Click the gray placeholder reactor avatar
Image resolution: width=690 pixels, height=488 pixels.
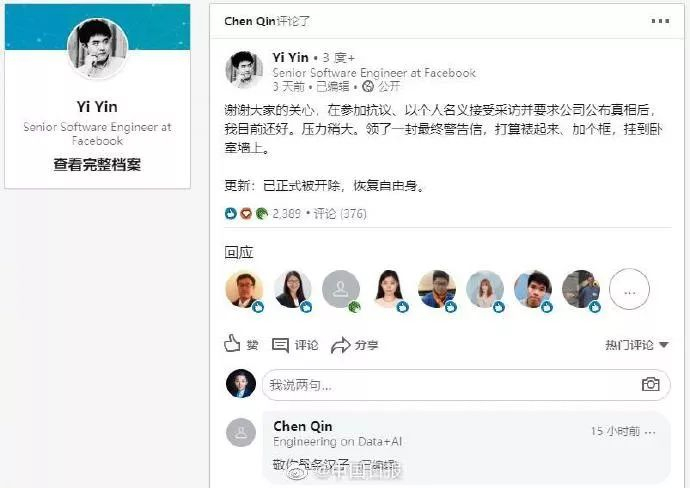pos(341,289)
